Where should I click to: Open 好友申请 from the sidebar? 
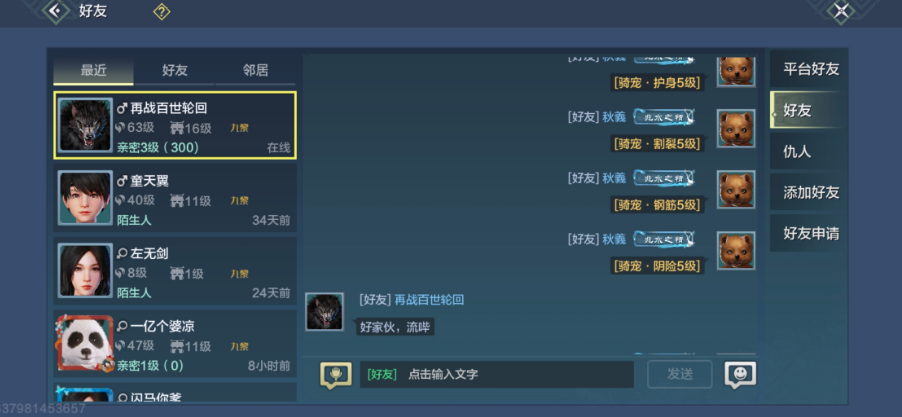click(x=809, y=234)
